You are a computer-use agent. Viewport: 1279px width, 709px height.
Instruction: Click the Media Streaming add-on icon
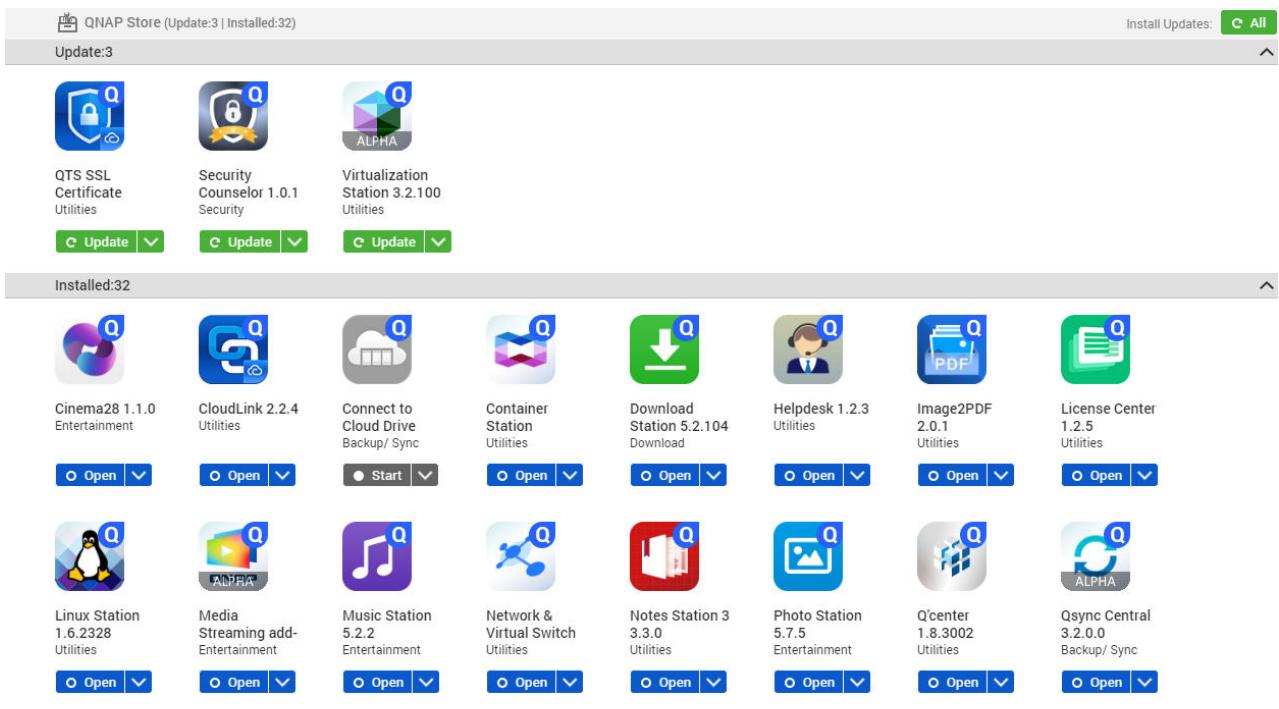pos(233,556)
